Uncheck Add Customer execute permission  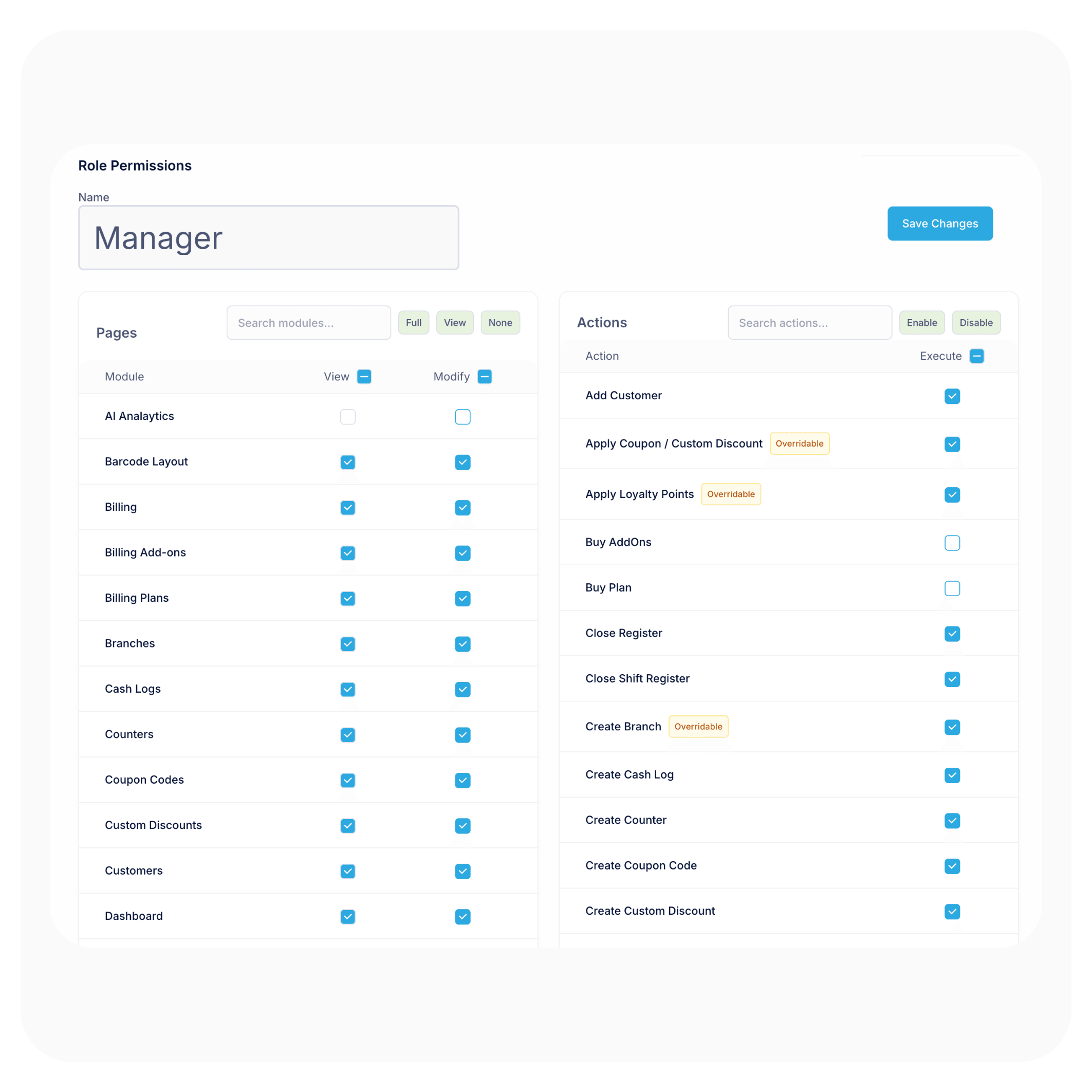pyautogui.click(x=952, y=396)
